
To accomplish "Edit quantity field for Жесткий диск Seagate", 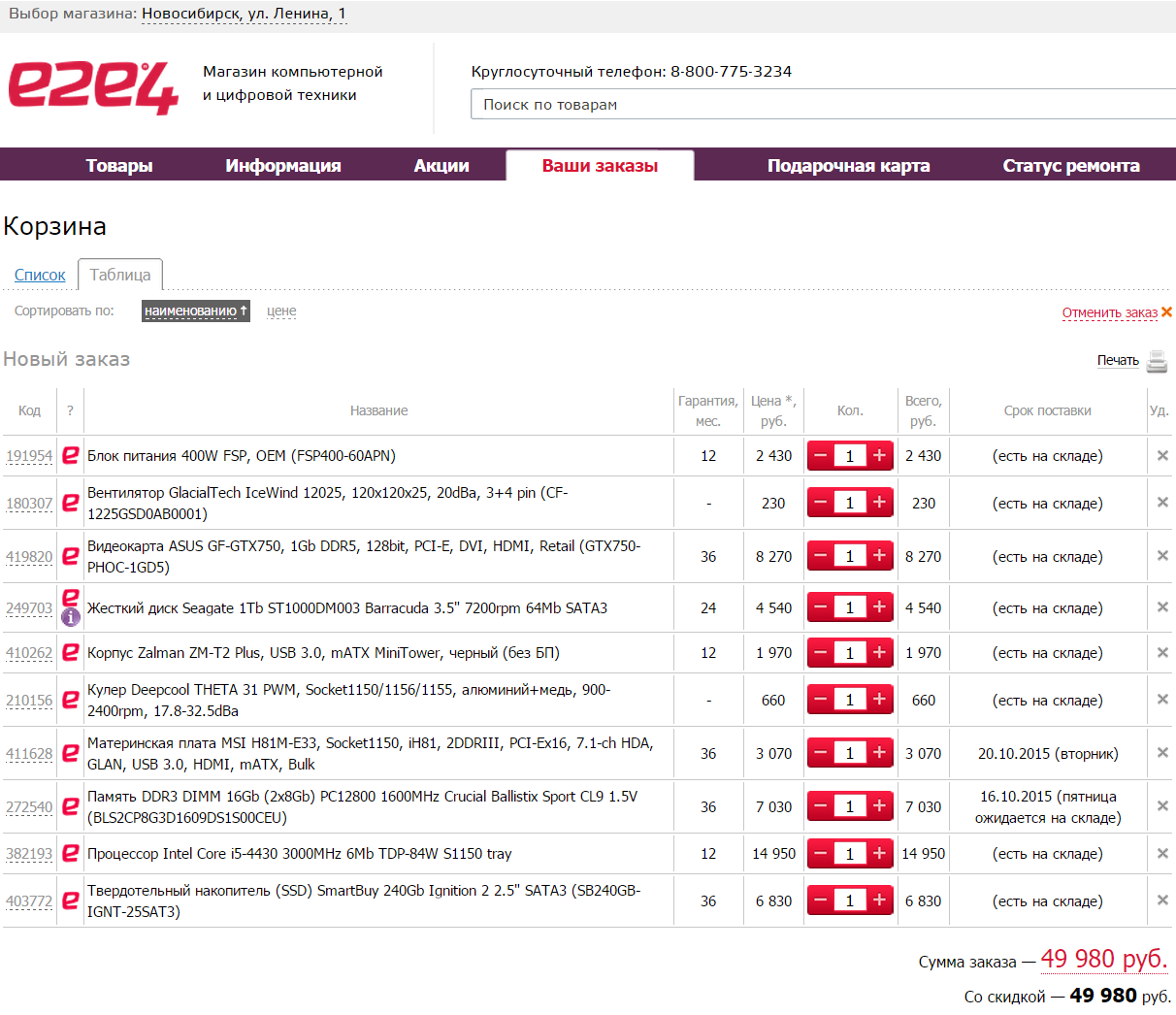I will pos(850,607).
